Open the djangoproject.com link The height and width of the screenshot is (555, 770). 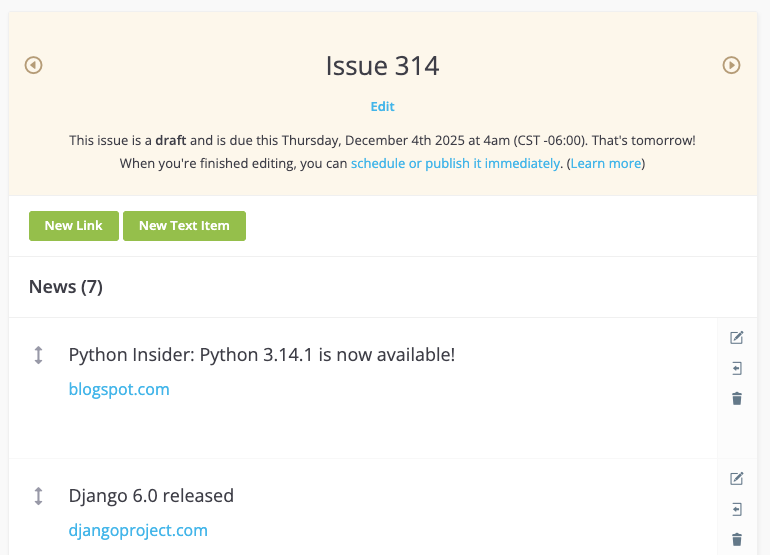tap(138, 530)
